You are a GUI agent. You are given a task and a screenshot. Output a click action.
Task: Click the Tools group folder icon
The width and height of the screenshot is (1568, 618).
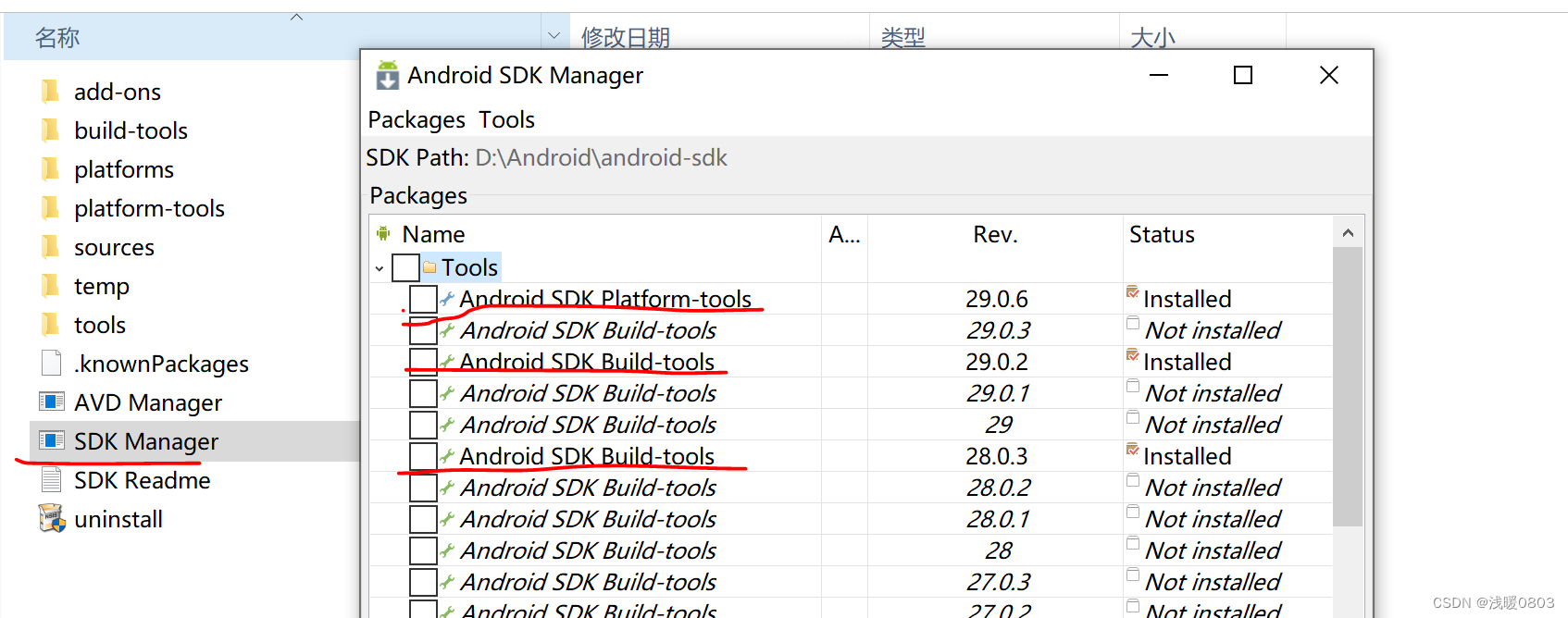(429, 267)
